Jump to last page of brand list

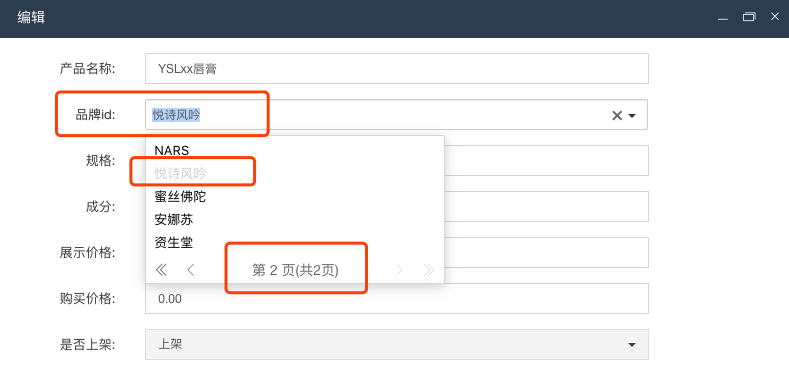tap(429, 270)
